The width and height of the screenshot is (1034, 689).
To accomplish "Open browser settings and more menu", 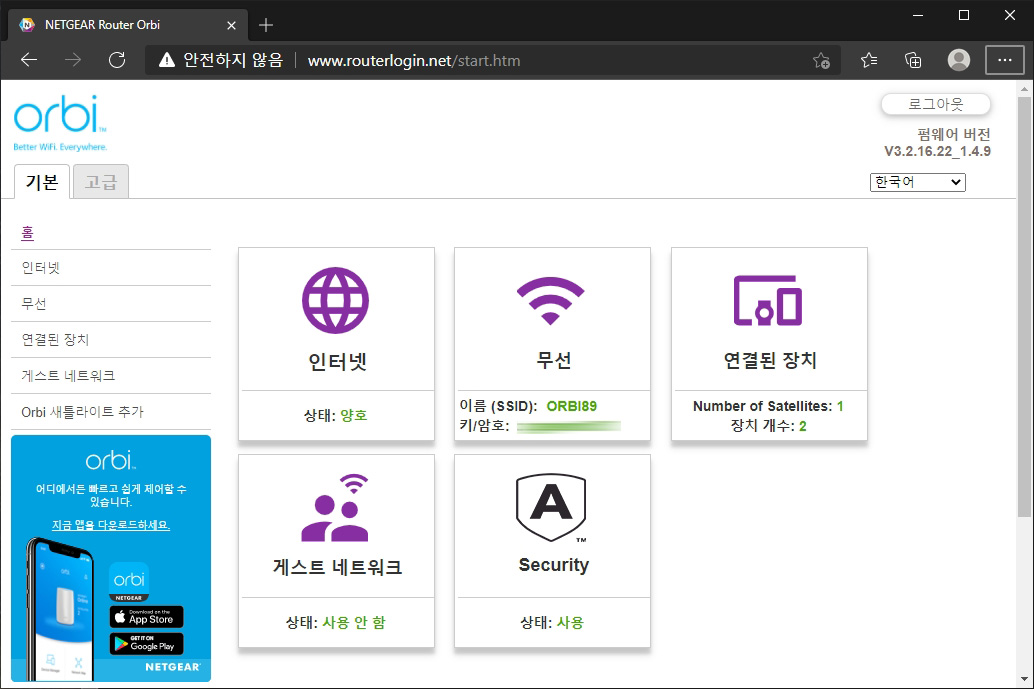I will (1004, 60).
